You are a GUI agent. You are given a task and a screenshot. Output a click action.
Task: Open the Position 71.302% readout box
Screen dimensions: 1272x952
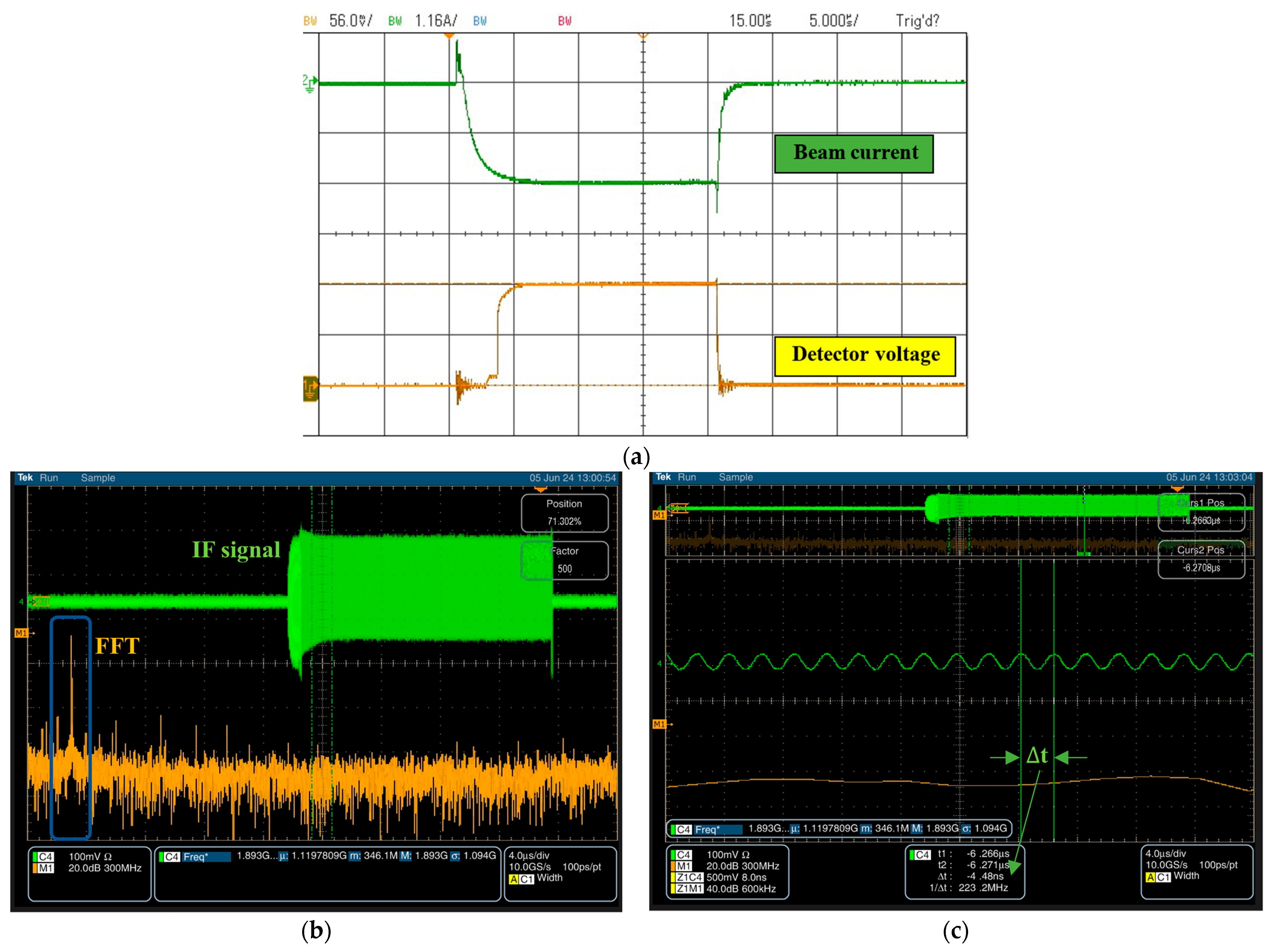[564, 512]
